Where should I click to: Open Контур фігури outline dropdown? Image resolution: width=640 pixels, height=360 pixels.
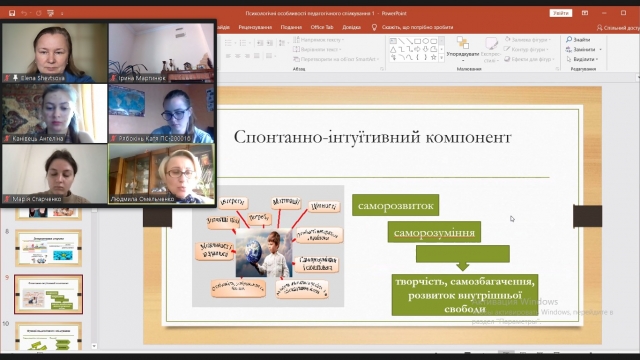[527, 49]
